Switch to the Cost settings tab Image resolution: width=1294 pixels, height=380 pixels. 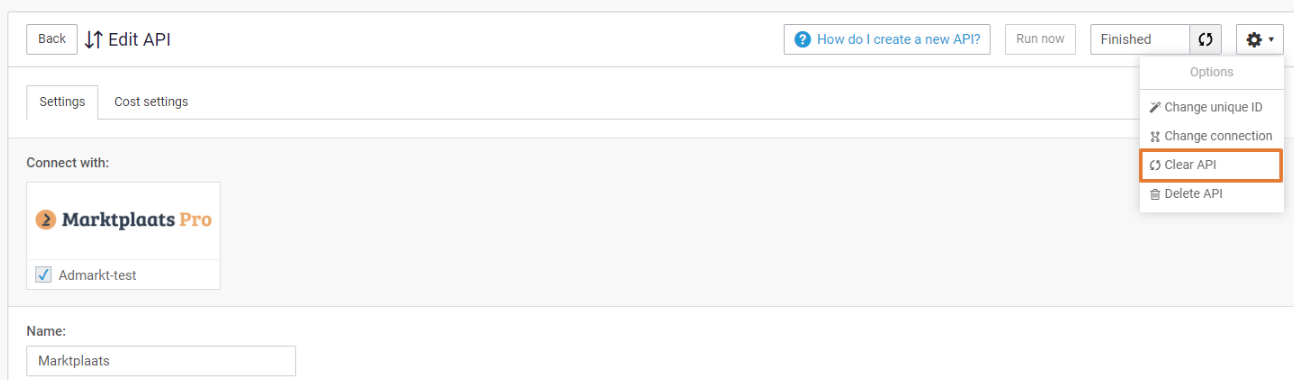(x=151, y=101)
